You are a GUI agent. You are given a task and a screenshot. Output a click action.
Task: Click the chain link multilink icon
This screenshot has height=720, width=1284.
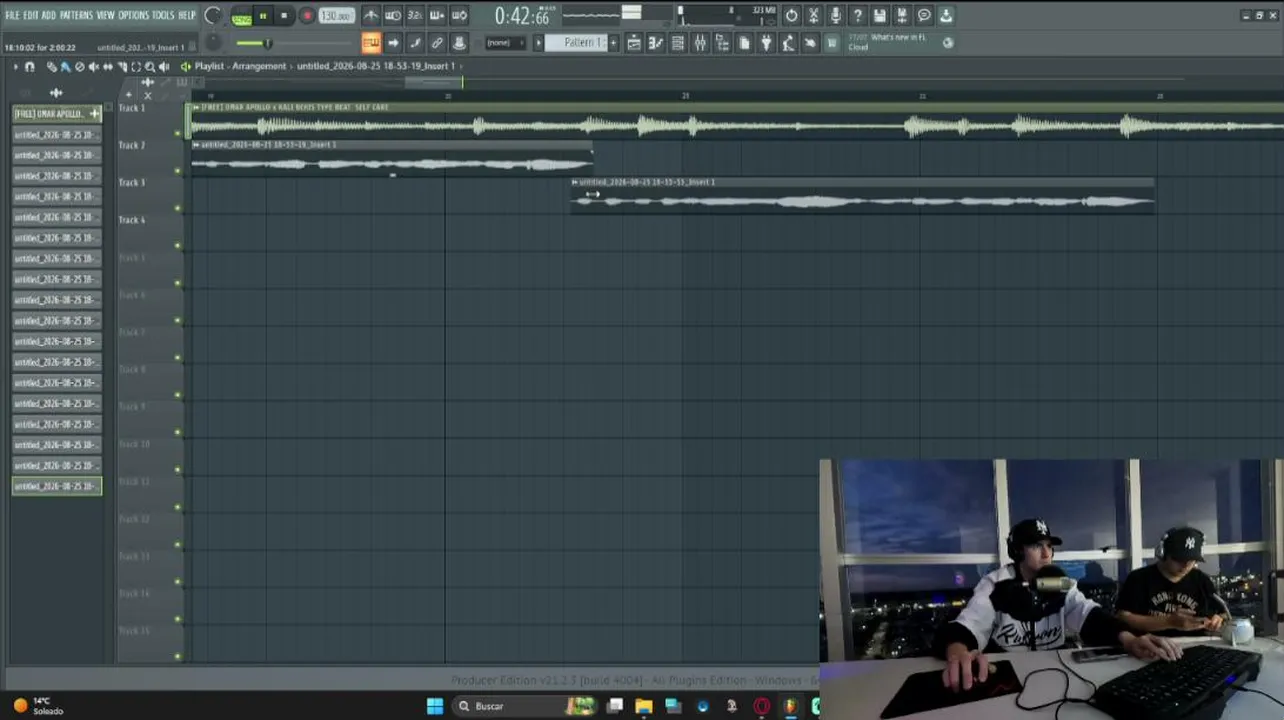437,43
